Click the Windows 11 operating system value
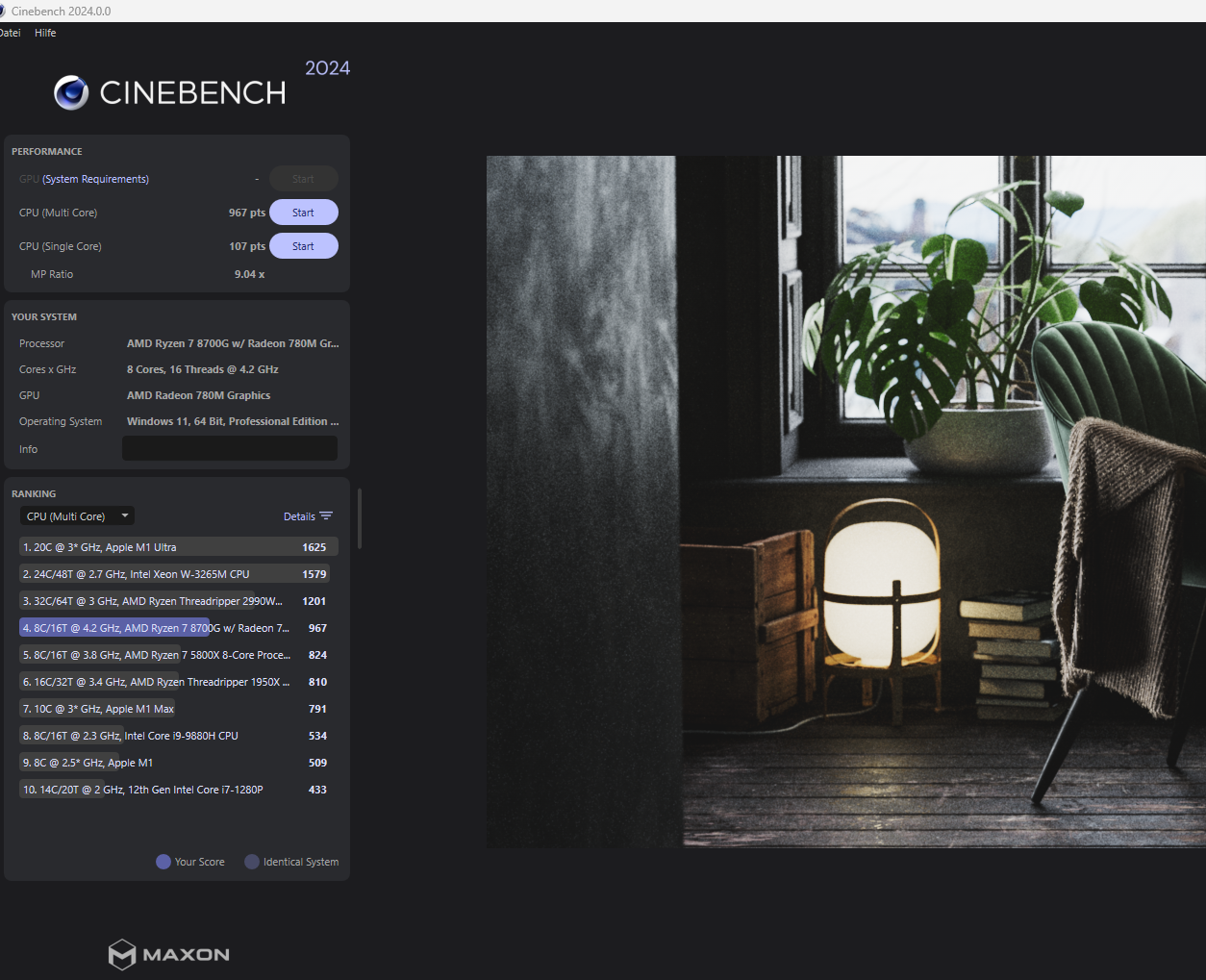Viewport: 1206px width, 980px height. pos(233,421)
